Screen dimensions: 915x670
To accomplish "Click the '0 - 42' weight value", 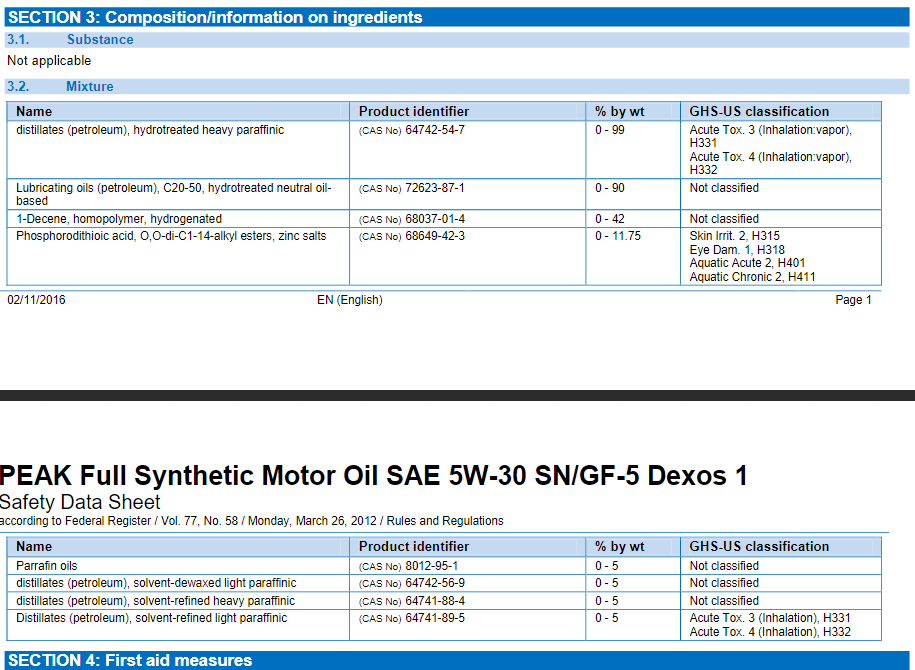I will 610,219.
